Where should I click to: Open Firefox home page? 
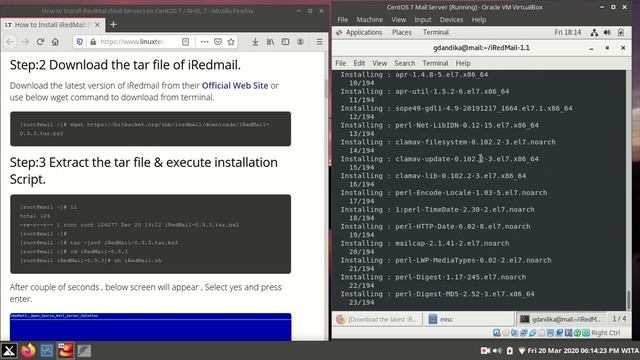[x=55, y=42]
